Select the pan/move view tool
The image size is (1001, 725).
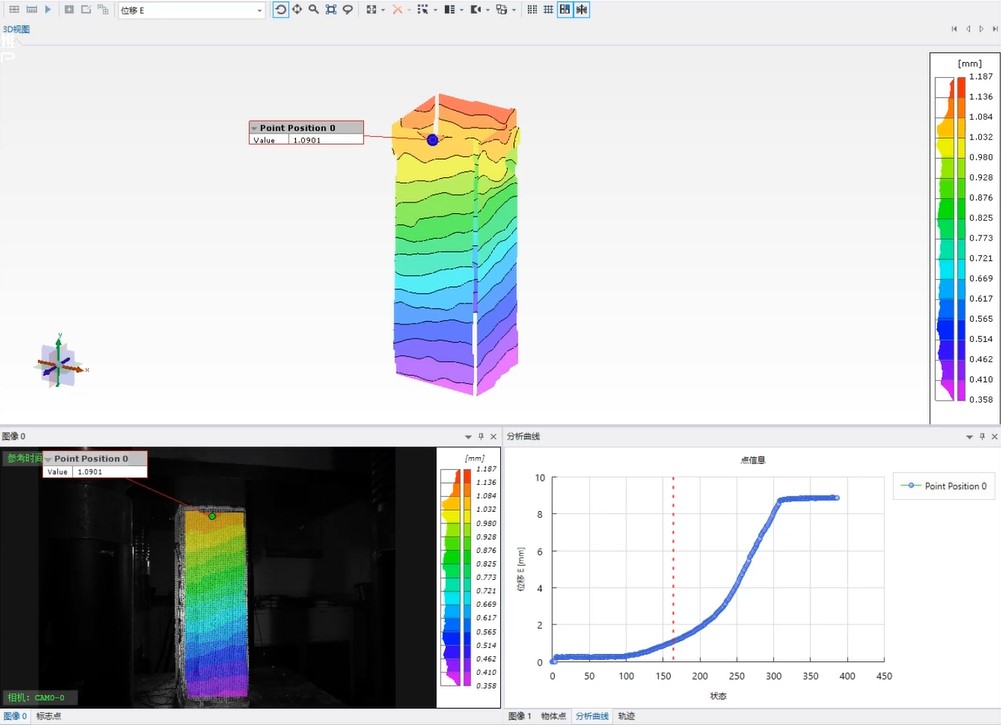[x=297, y=9]
